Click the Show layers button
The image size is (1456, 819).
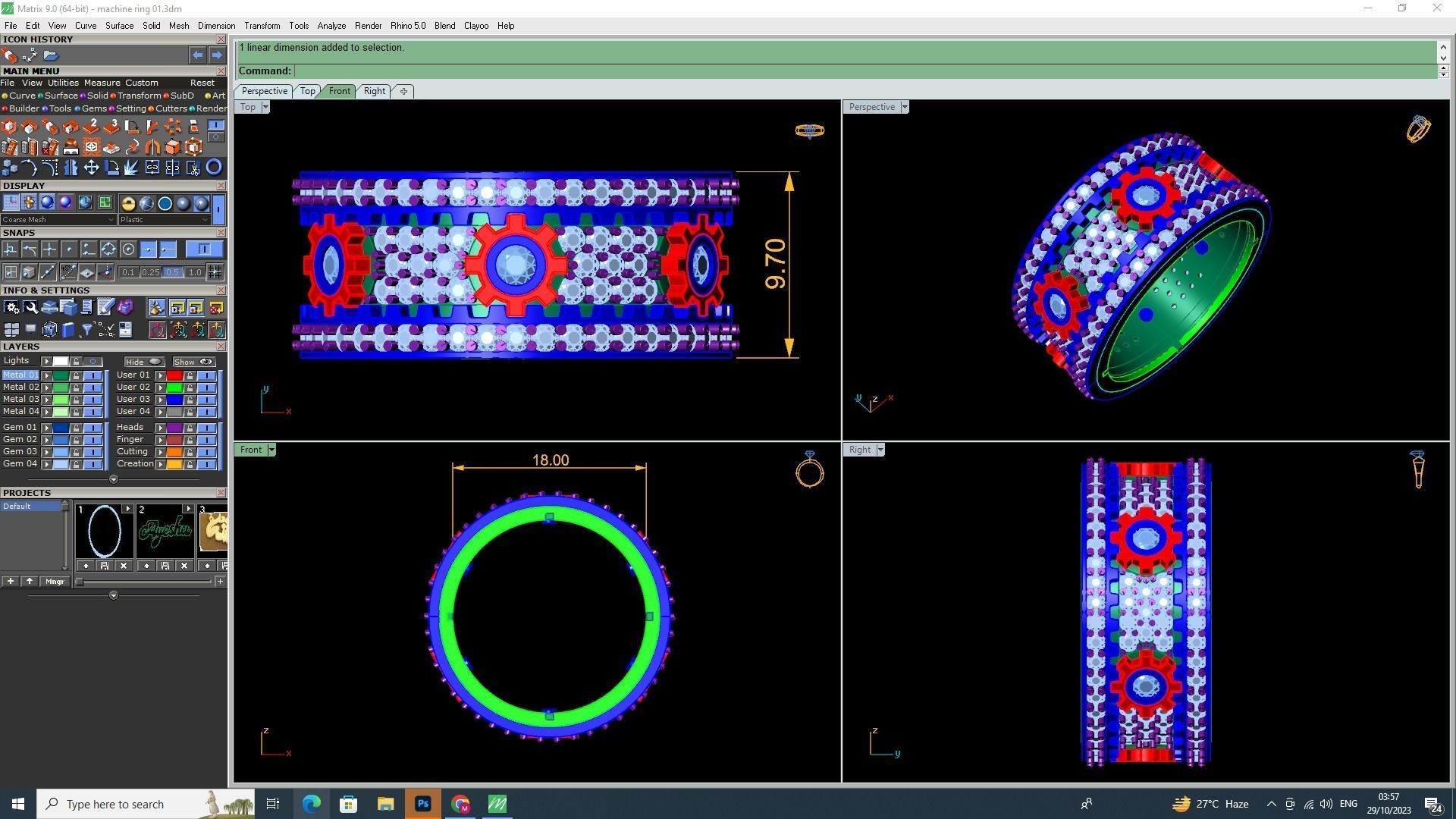pyautogui.click(x=193, y=362)
